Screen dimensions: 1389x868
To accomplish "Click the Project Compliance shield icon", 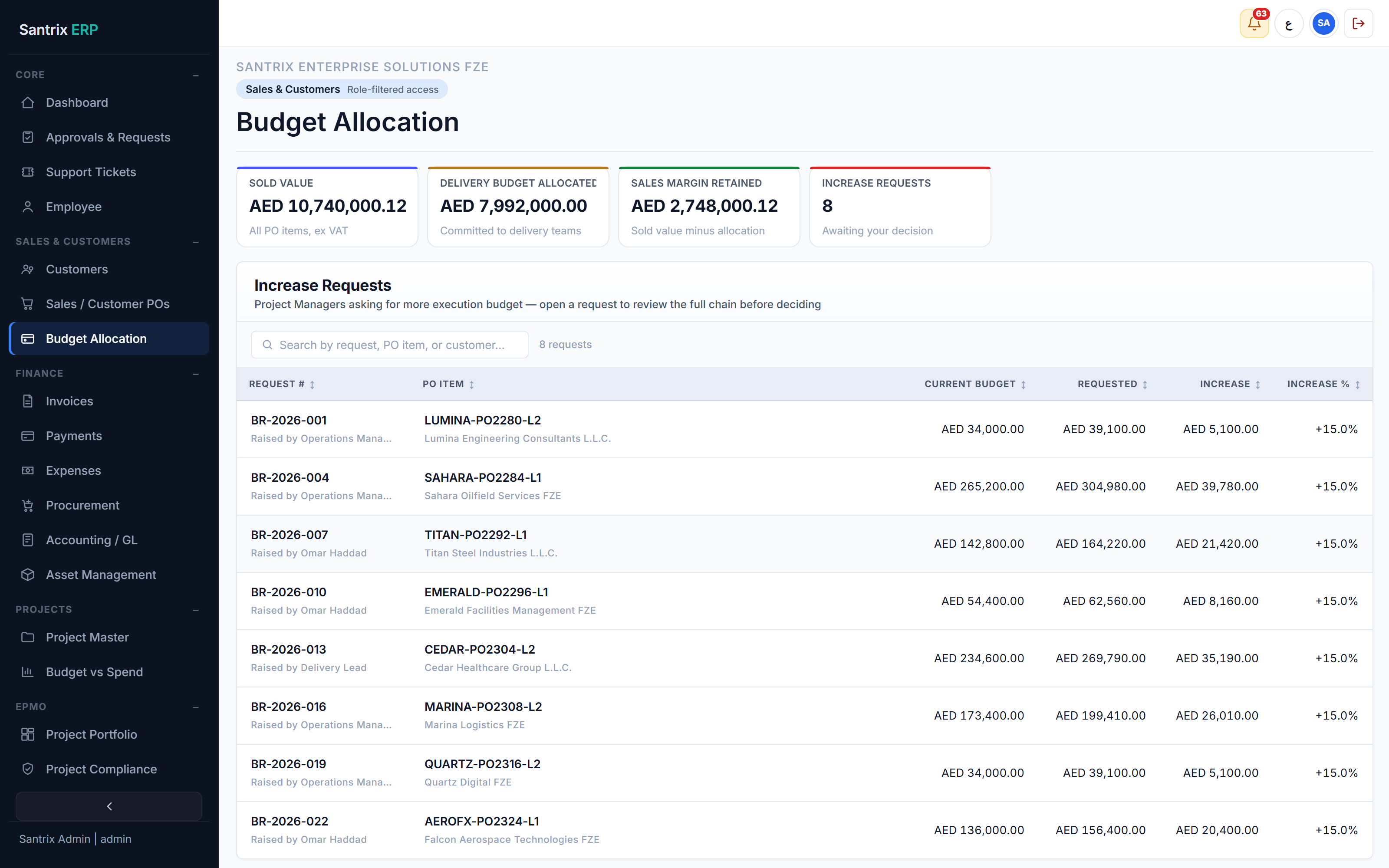I will pos(27,769).
